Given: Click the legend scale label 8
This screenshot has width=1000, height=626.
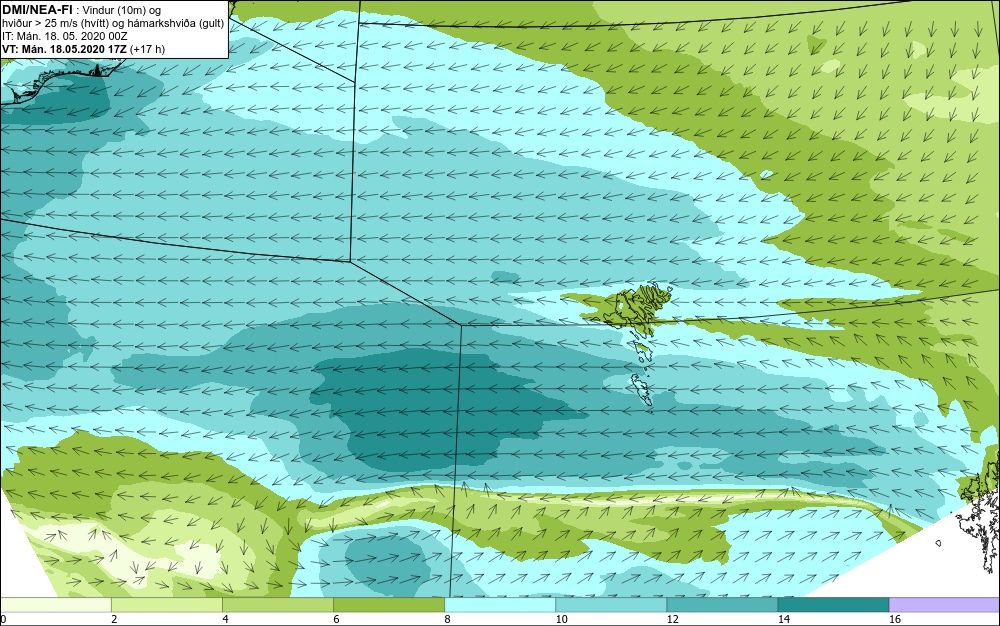Looking at the screenshot, I should [x=447, y=619].
